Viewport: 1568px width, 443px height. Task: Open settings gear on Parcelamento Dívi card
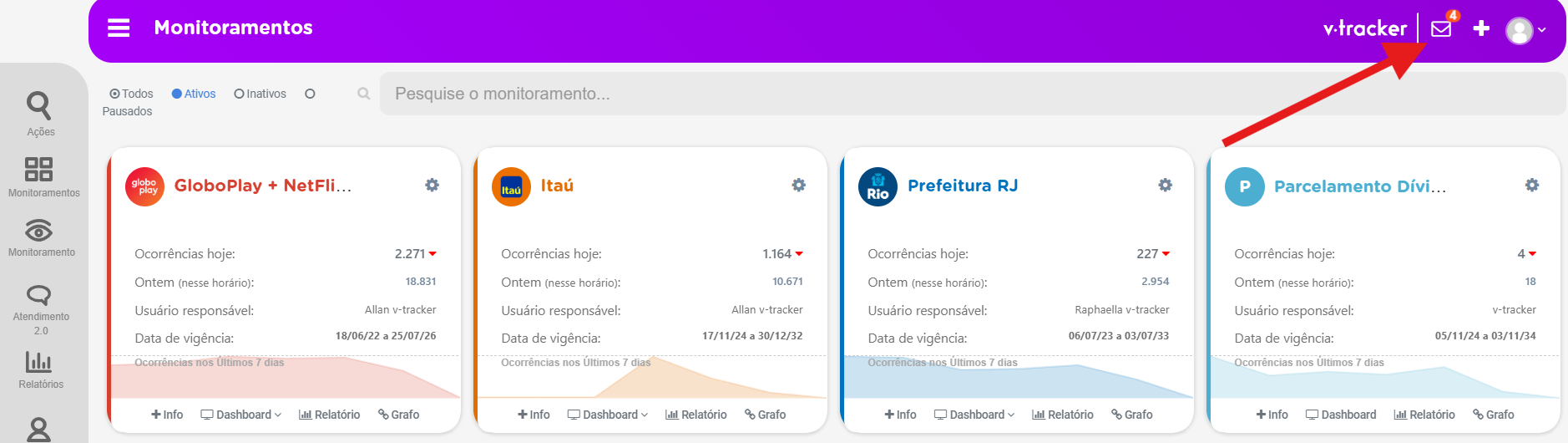(1531, 185)
